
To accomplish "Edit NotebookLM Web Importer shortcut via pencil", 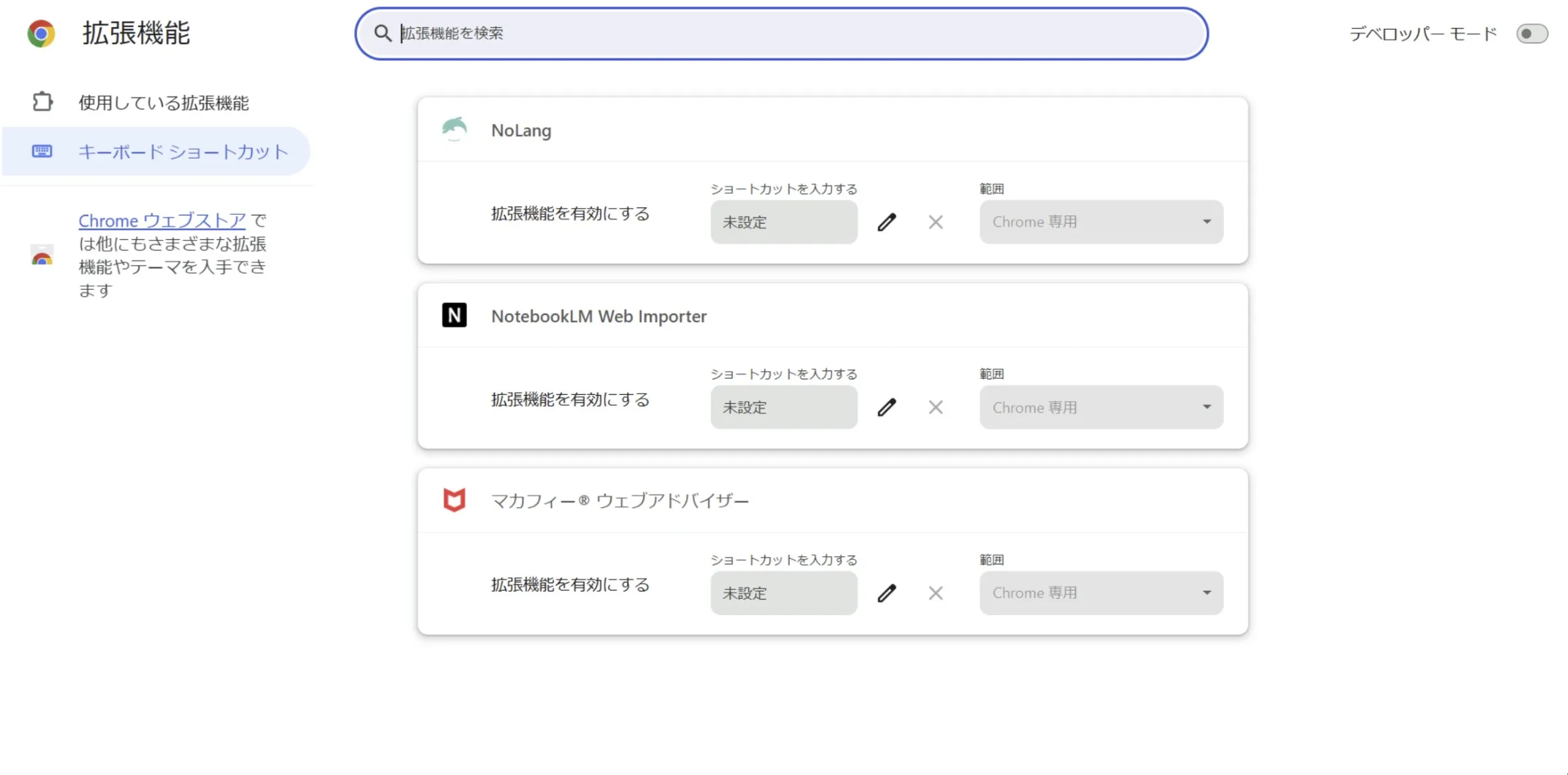I will pos(887,407).
